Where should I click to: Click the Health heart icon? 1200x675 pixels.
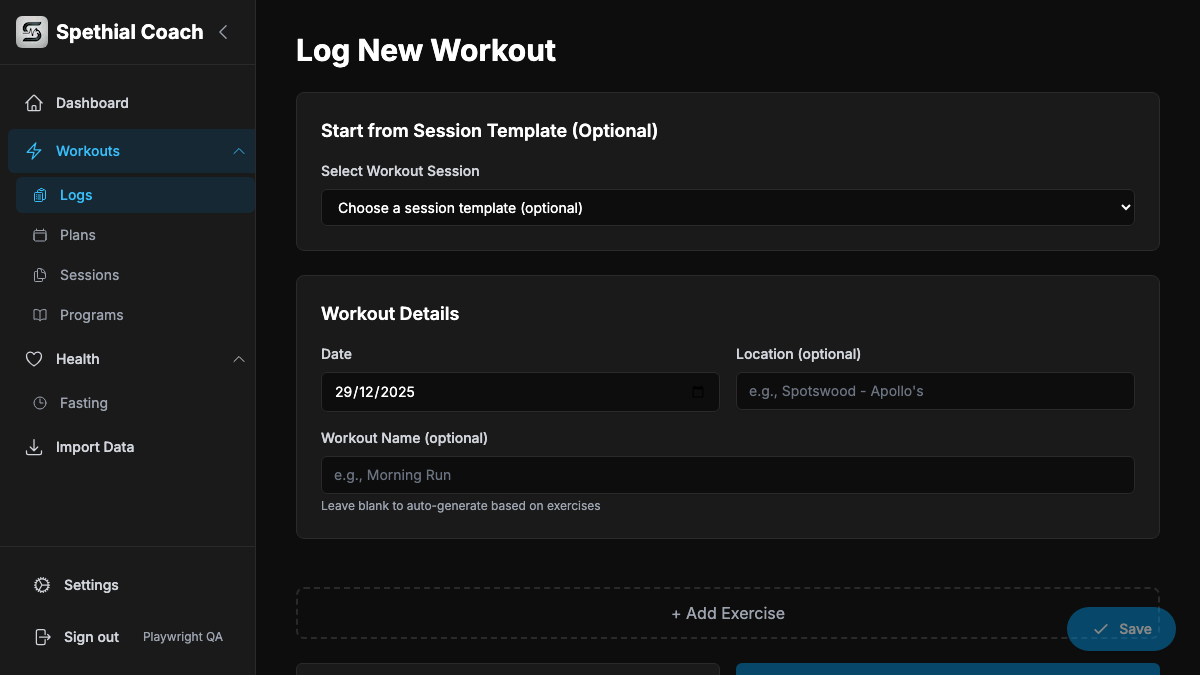(34, 359)
